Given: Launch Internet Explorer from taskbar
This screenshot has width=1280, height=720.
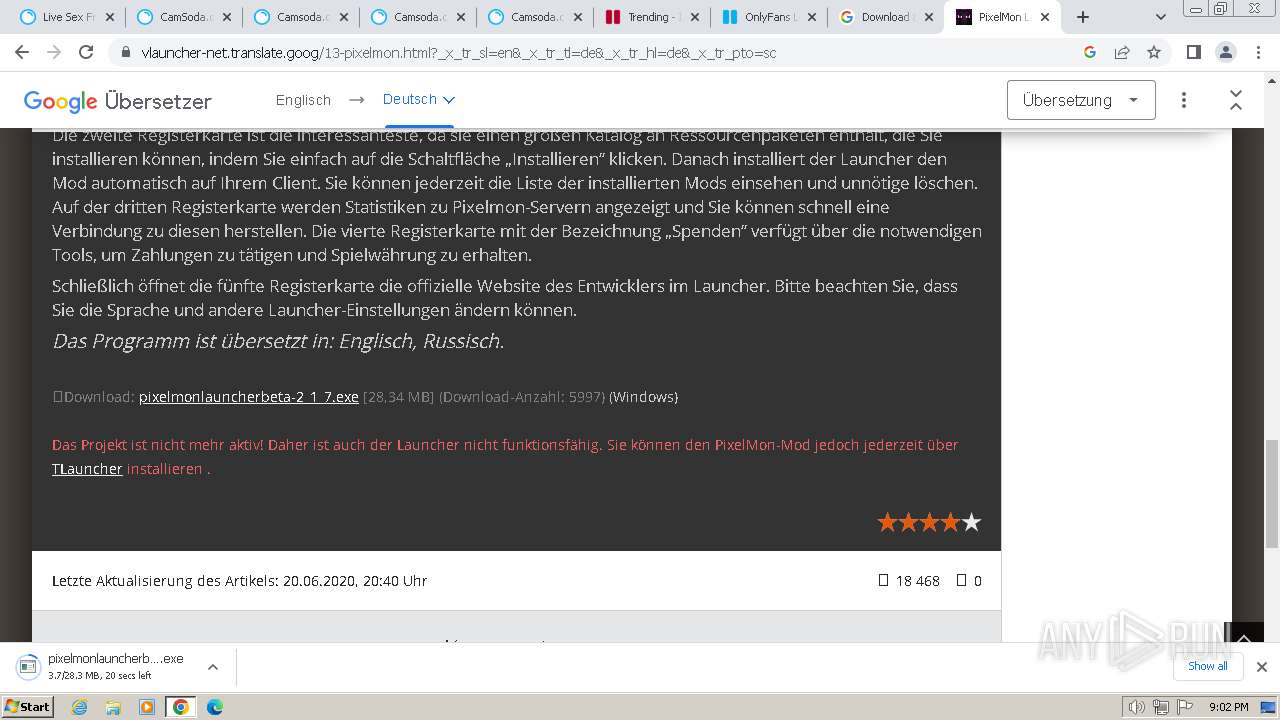Looking at the screenshot, I should click(80, 707).
